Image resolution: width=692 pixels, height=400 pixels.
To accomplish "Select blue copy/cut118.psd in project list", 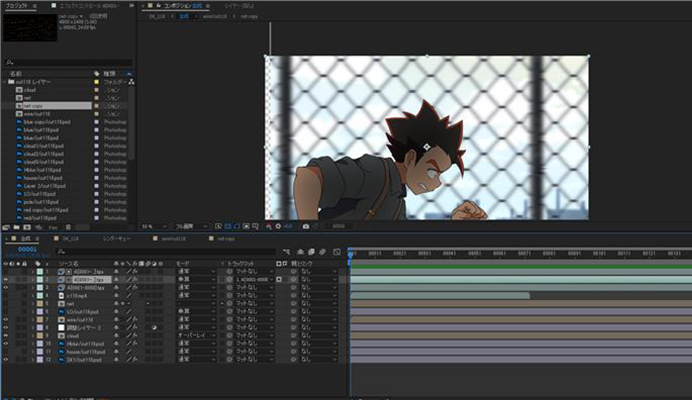I will click(x=44, y=121).
